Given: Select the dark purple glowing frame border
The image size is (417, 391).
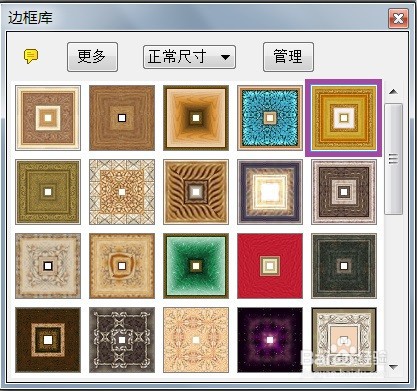Looking at the screenshot, I should point(270,192).
